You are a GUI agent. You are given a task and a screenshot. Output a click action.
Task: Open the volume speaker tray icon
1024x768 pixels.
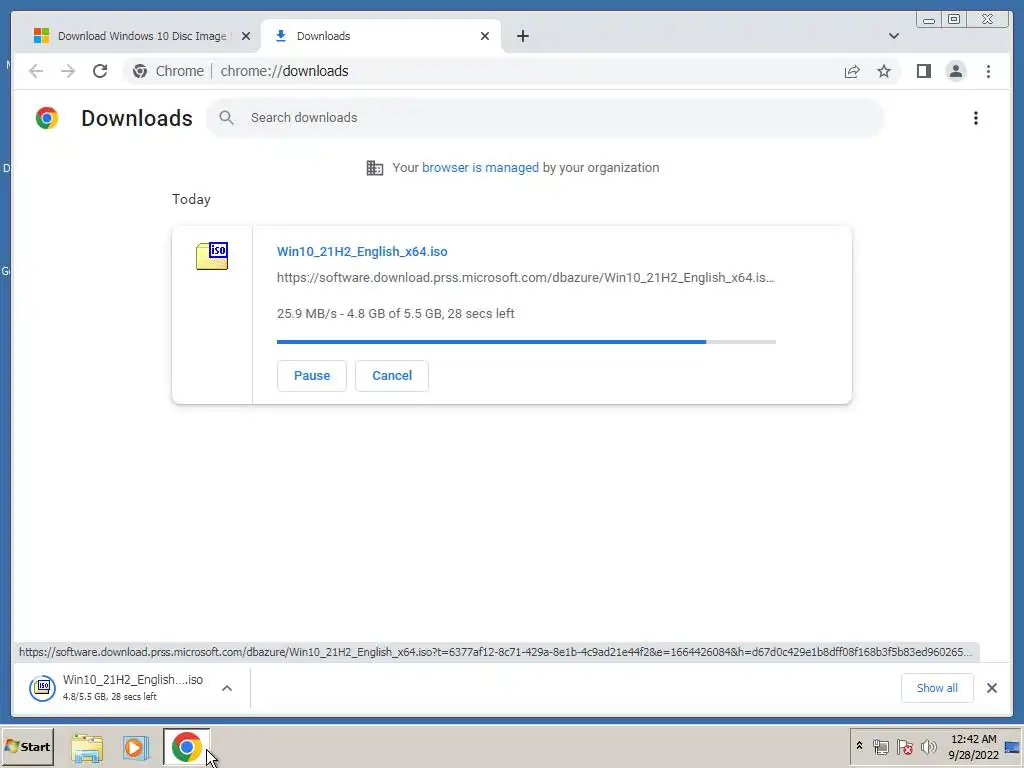tap(928, 746)
